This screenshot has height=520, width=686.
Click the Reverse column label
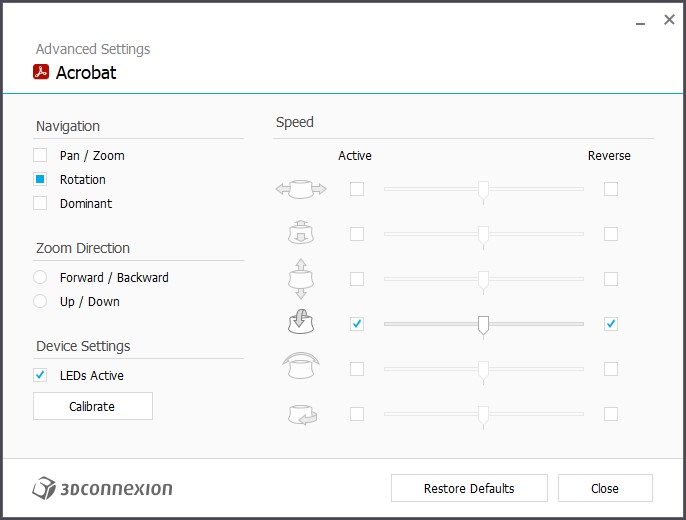pos(609,155)
